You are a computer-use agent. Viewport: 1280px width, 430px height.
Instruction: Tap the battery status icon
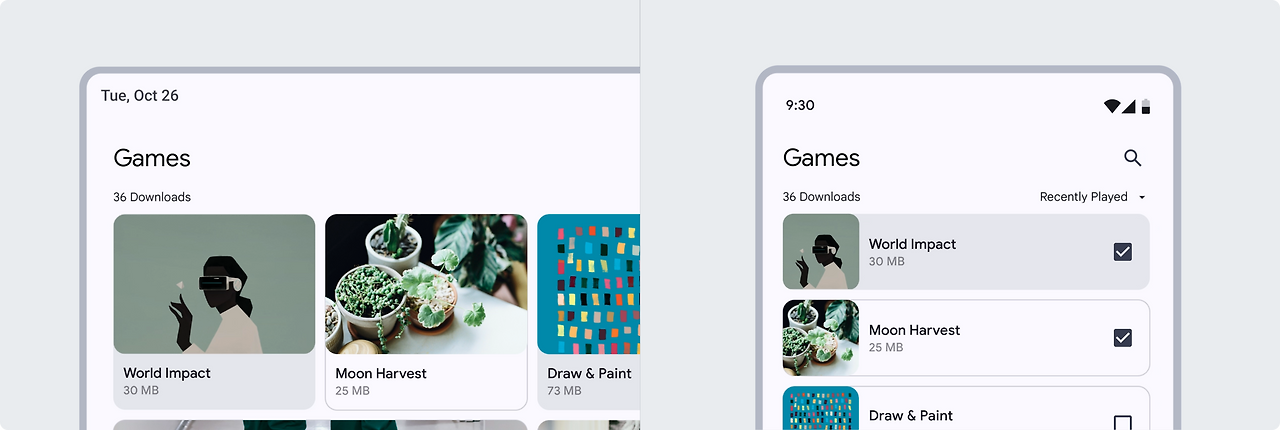pyautogui.click(x=1146, y=106)
